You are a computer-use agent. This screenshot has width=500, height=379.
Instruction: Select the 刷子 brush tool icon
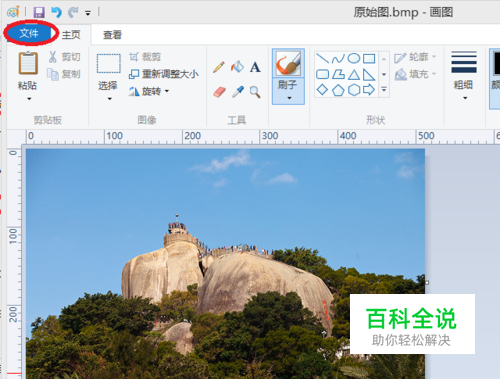tap(288, 63)
